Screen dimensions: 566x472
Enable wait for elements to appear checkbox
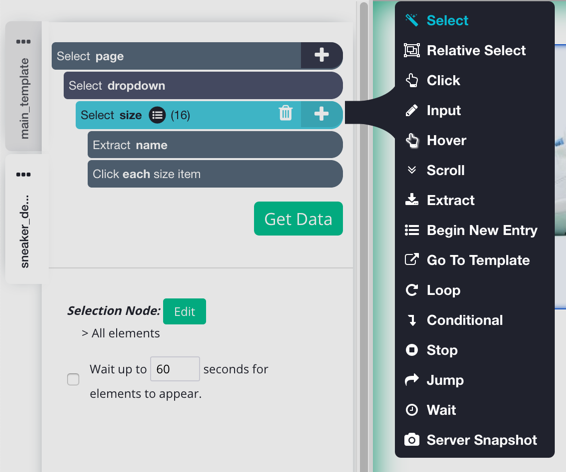(x=73, y=379)
